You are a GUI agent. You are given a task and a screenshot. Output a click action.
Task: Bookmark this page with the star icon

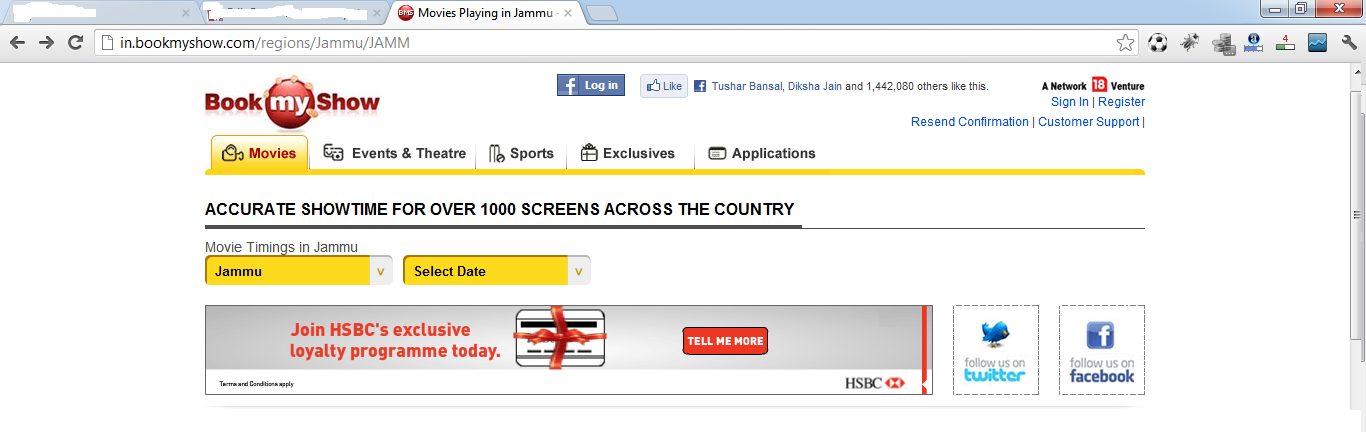coord(1125,43)
